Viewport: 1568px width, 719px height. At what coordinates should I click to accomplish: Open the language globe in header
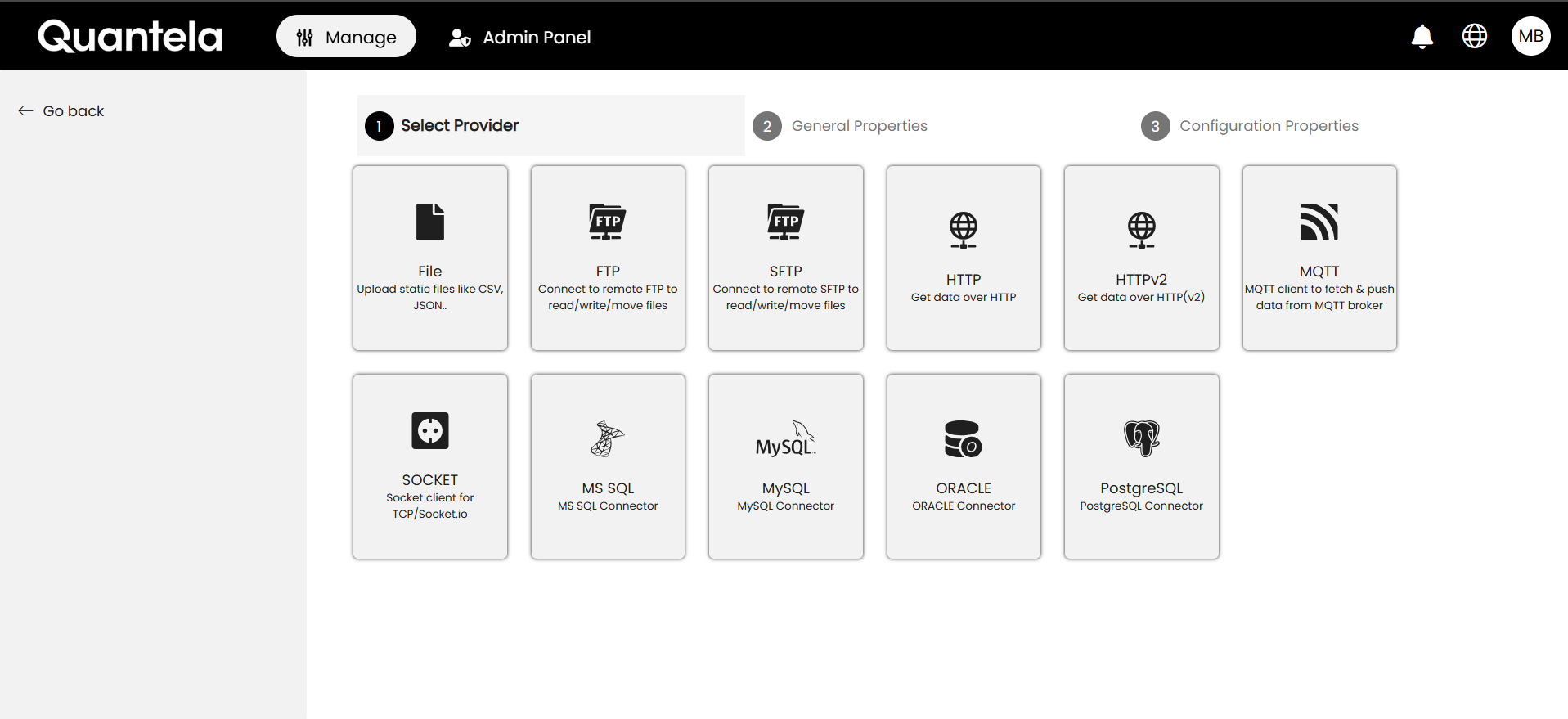tap(1474, 36)
